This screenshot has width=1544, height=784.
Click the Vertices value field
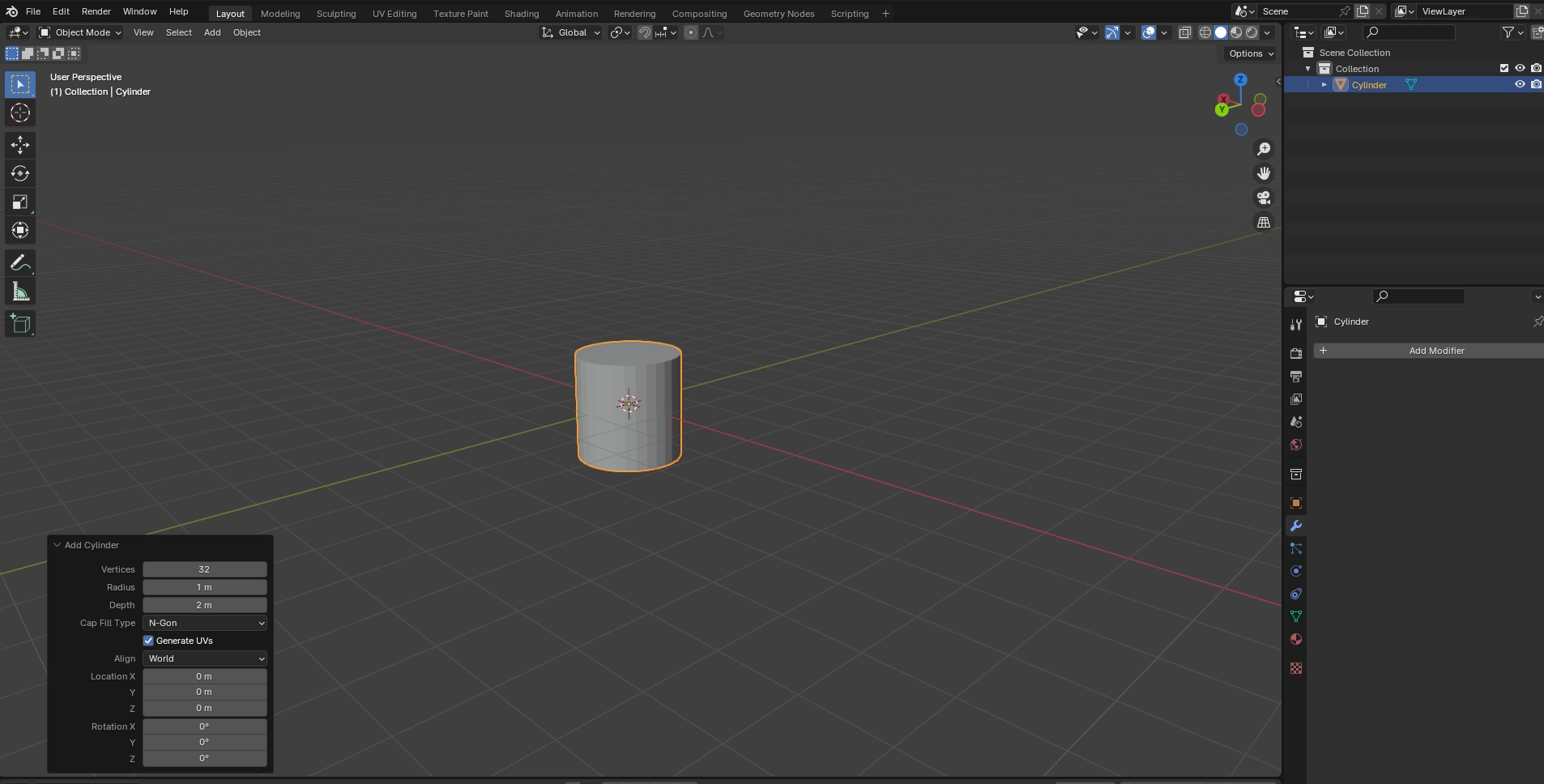click(204, 569)
